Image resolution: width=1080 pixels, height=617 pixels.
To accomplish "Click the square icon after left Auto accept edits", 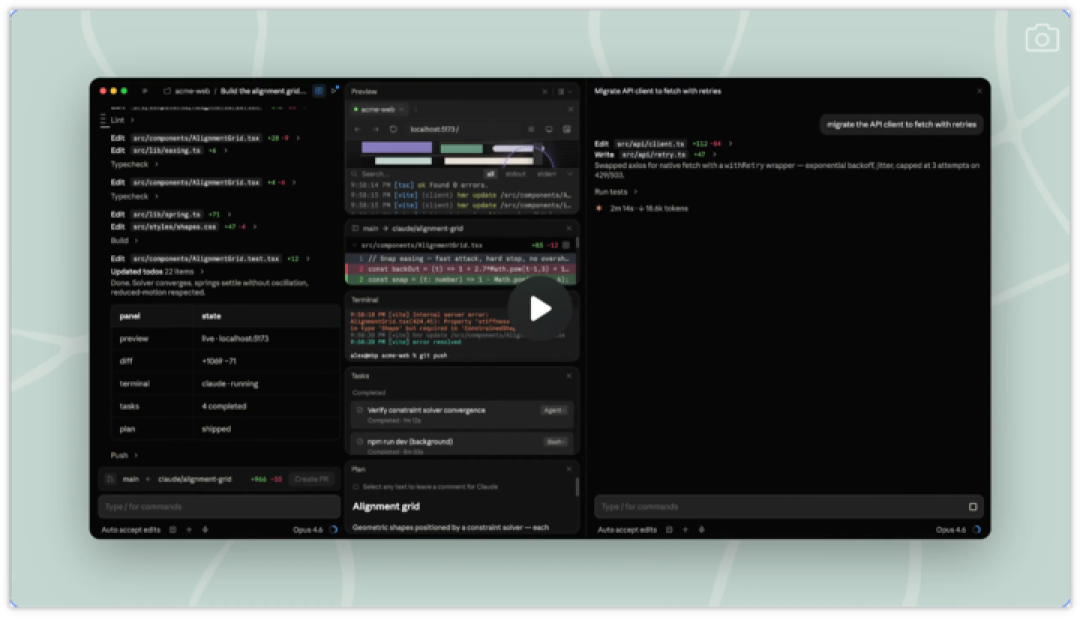I will click(x=173, y=530).
